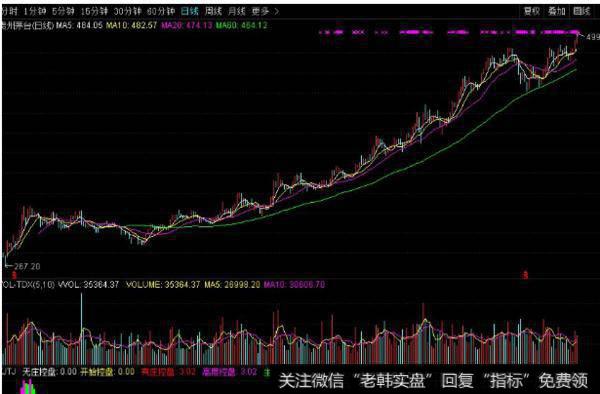Click the MA5: 484.05 indicator label
This screenshot has height=394, width=600.
(80, 26)
